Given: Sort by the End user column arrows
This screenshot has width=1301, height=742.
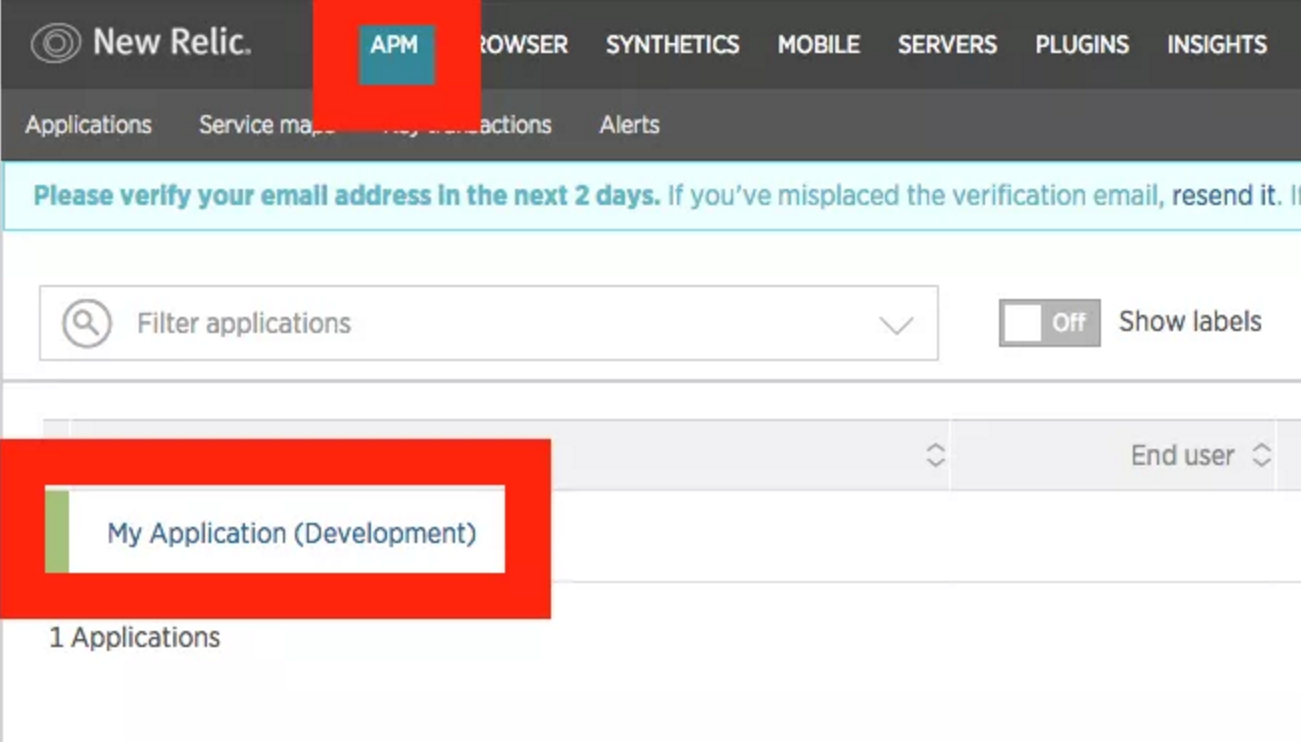Looking at the screenshot, I should pyautogui.click(x=1261, y=456).
